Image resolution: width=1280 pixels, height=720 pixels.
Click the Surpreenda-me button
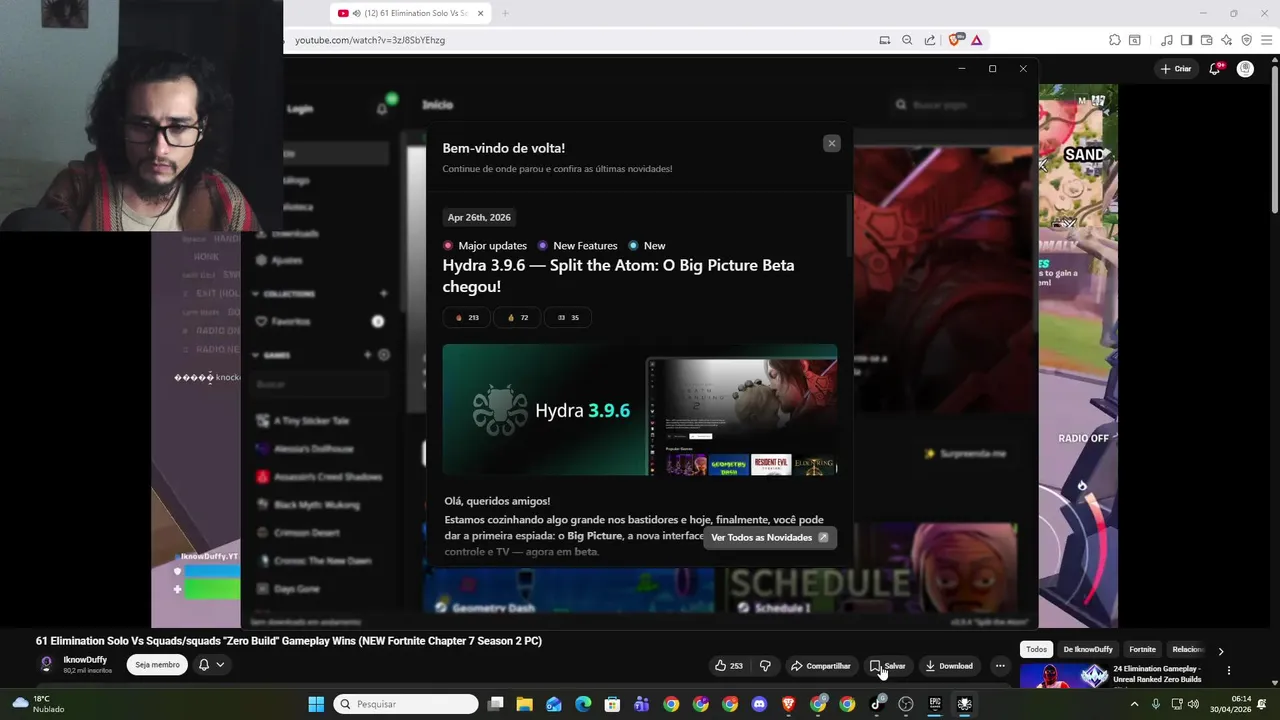tap(966, 453)
